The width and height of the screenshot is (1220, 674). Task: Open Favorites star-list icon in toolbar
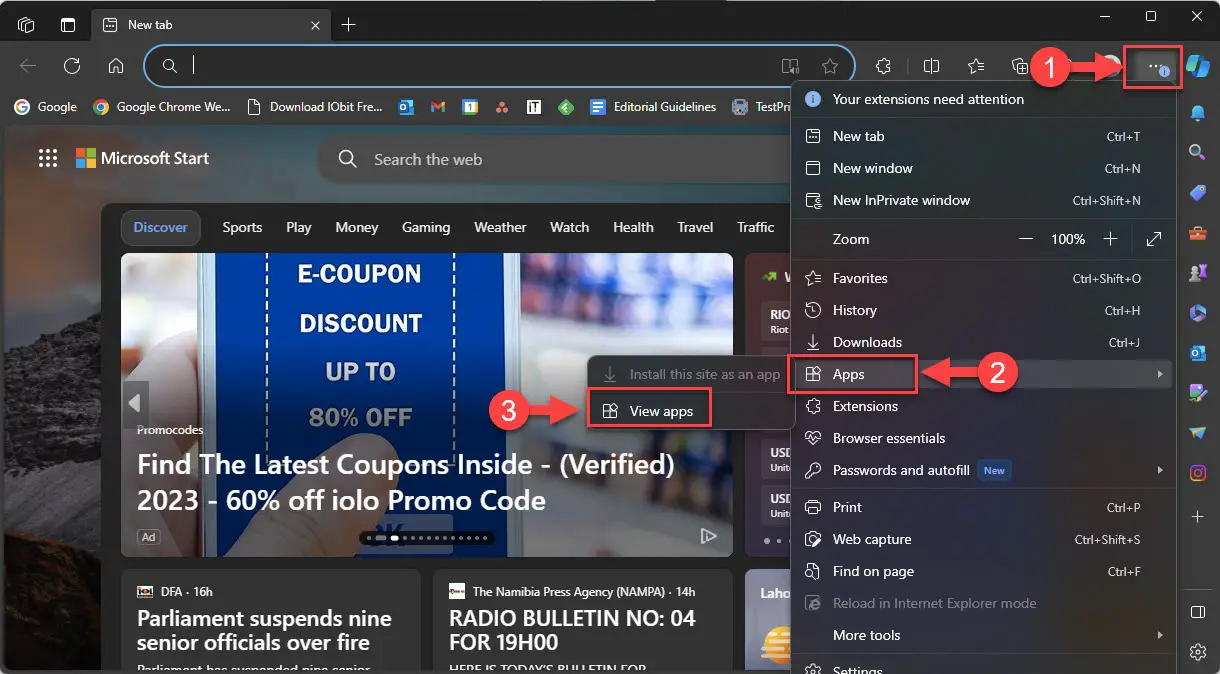pyautogui.click(x=975, y=66)
